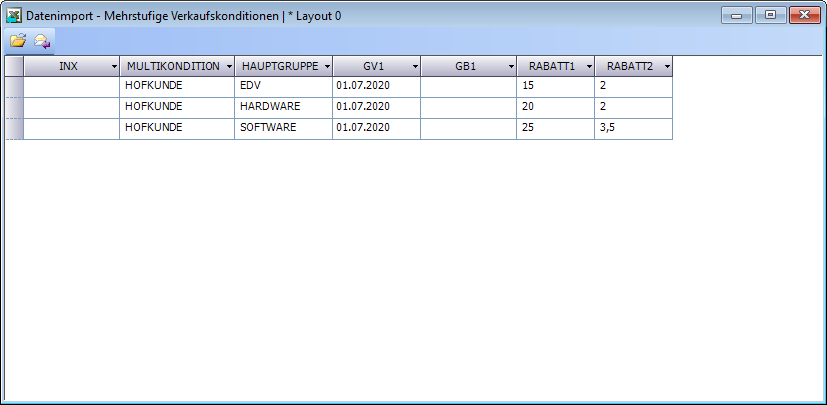Click the select-all corner cell of the grid
Image resolution: width=827 pixels, height=405 pixels.
point(14,66)
